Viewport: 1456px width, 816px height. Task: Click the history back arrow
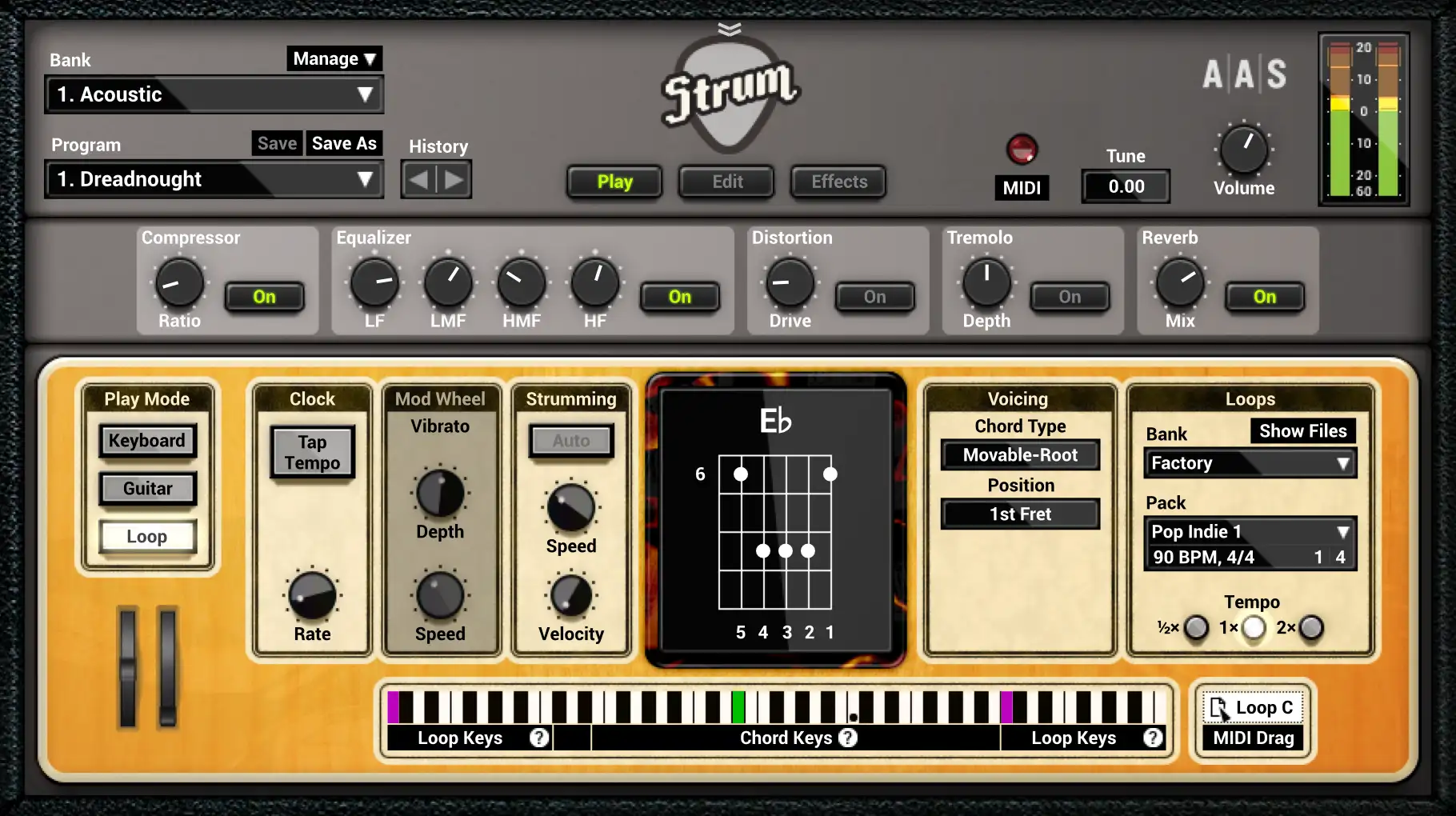[418, 180]
